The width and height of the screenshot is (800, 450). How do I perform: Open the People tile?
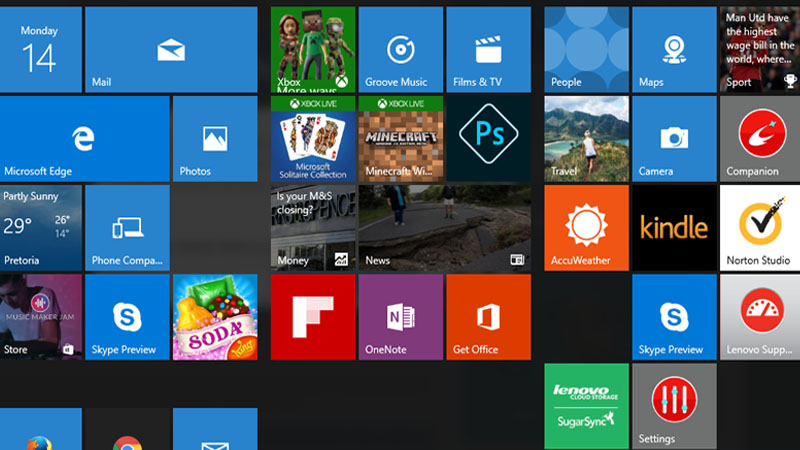586,49
